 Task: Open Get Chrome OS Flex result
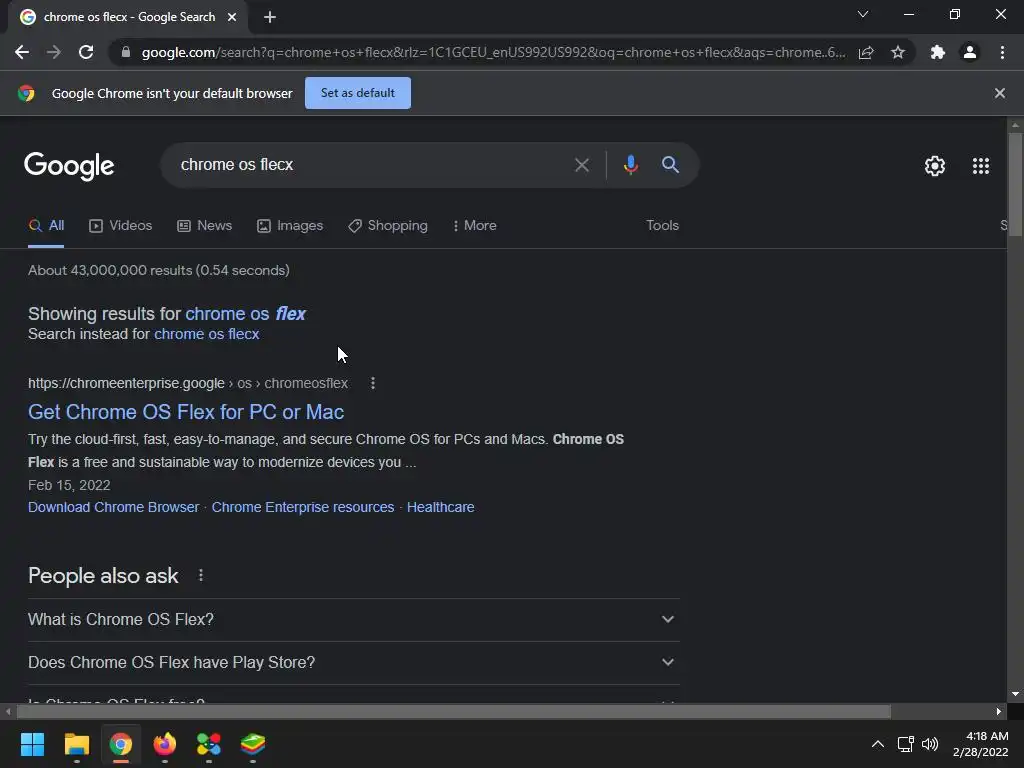click(x=186, y=412)
